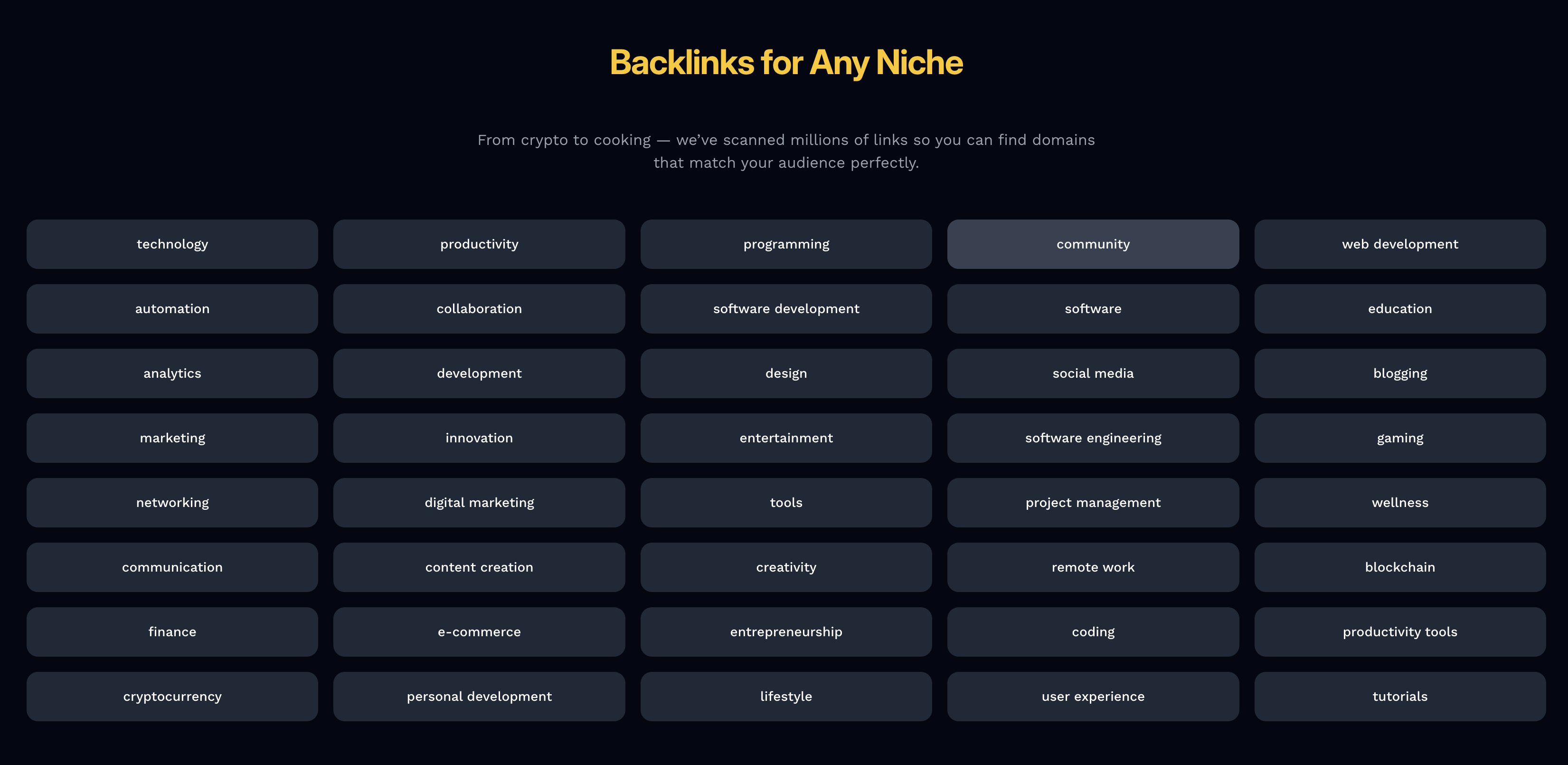Select the project management niche
The image size is (1568, 765).
[x=1093, y=503]
